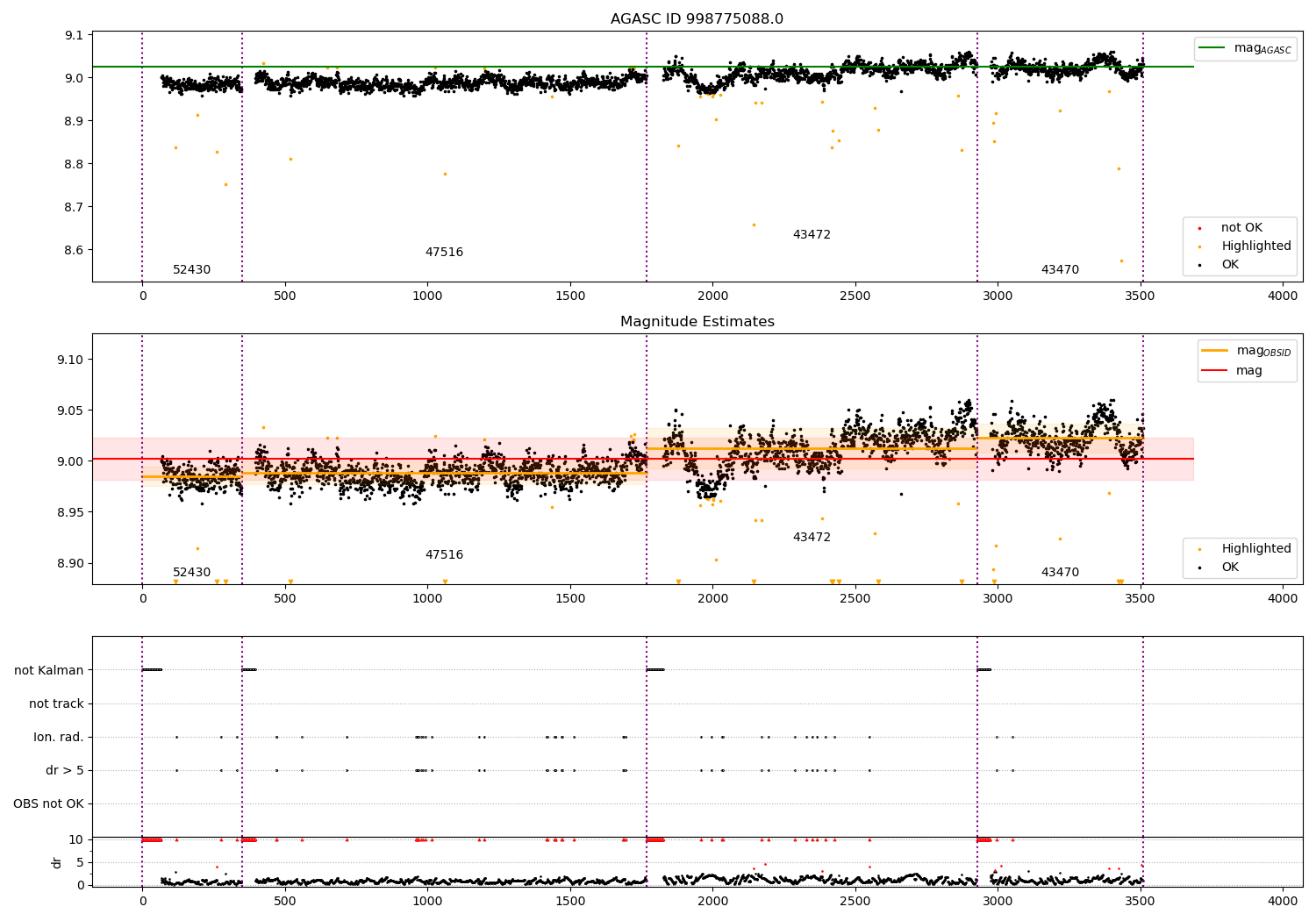Viewport: 1316px width, 921px height.
Task: Click the 9.00 y-axis tick label
Action: coord(70,461)
